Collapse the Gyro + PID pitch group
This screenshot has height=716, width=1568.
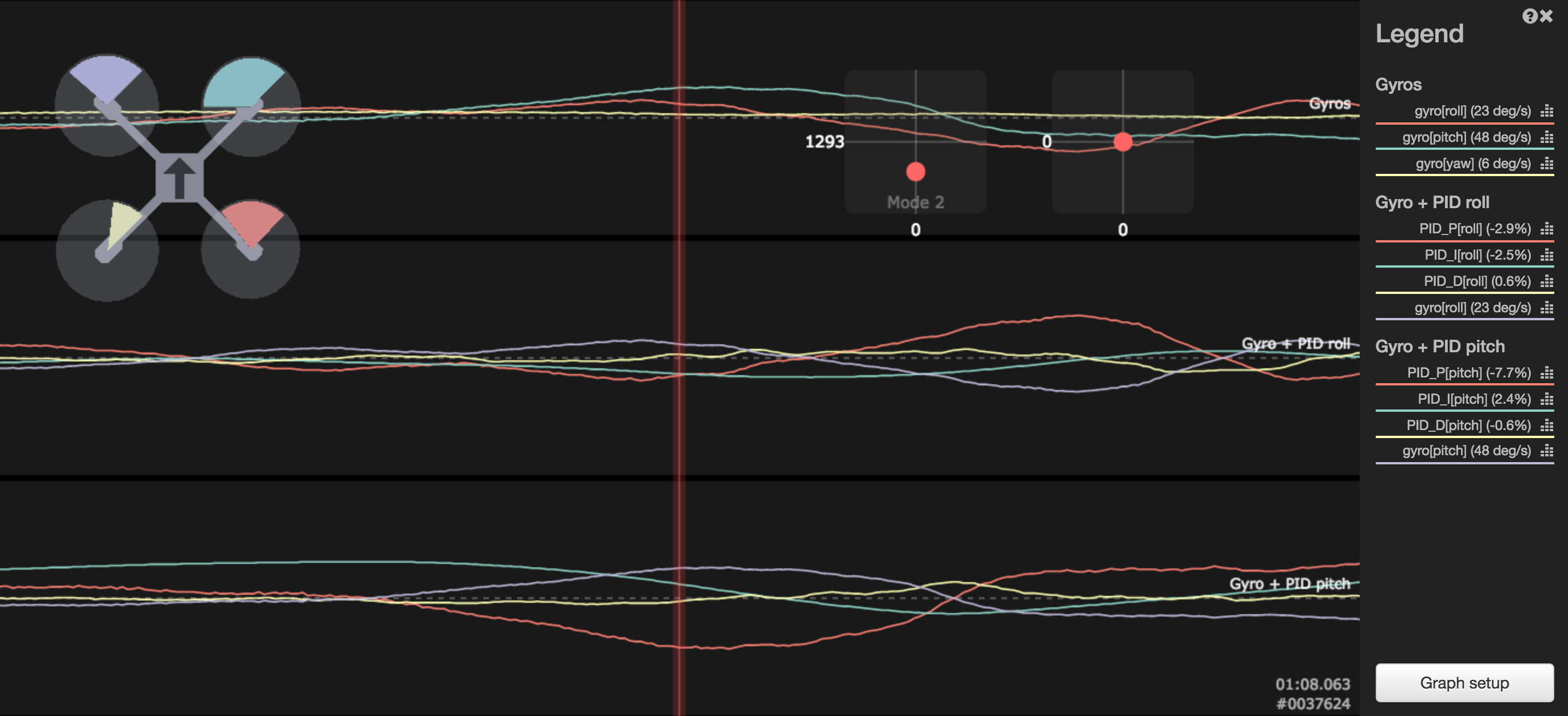pos(1440,347)
